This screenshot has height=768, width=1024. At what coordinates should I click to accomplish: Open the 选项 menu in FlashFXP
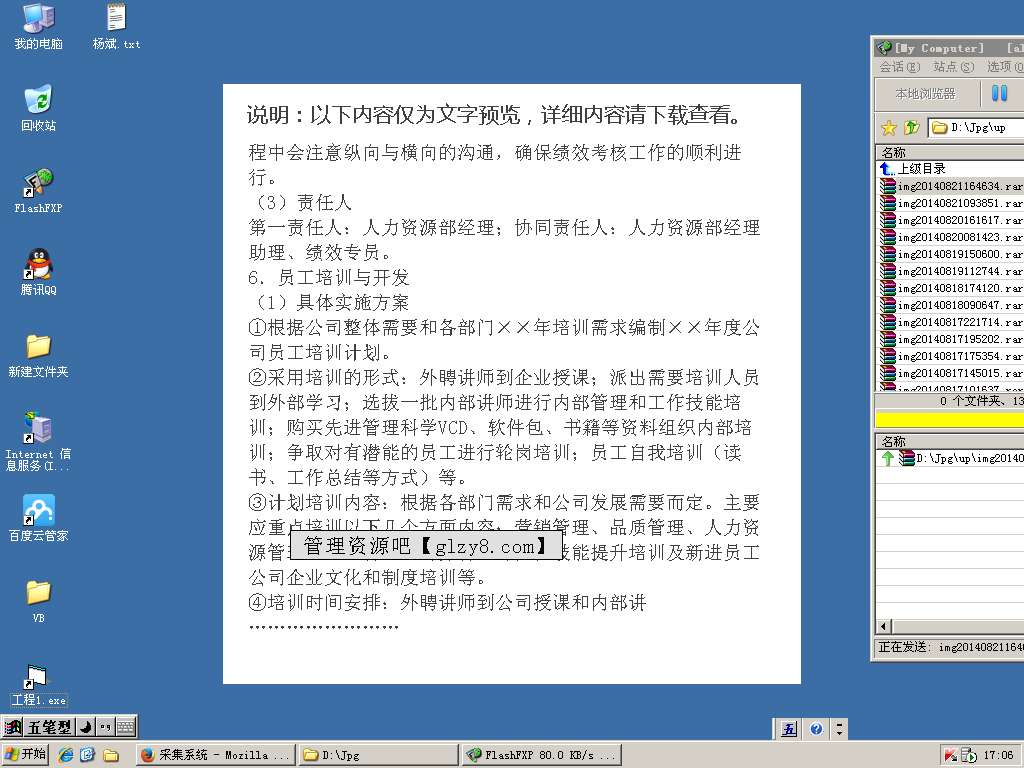point(1005,67)
